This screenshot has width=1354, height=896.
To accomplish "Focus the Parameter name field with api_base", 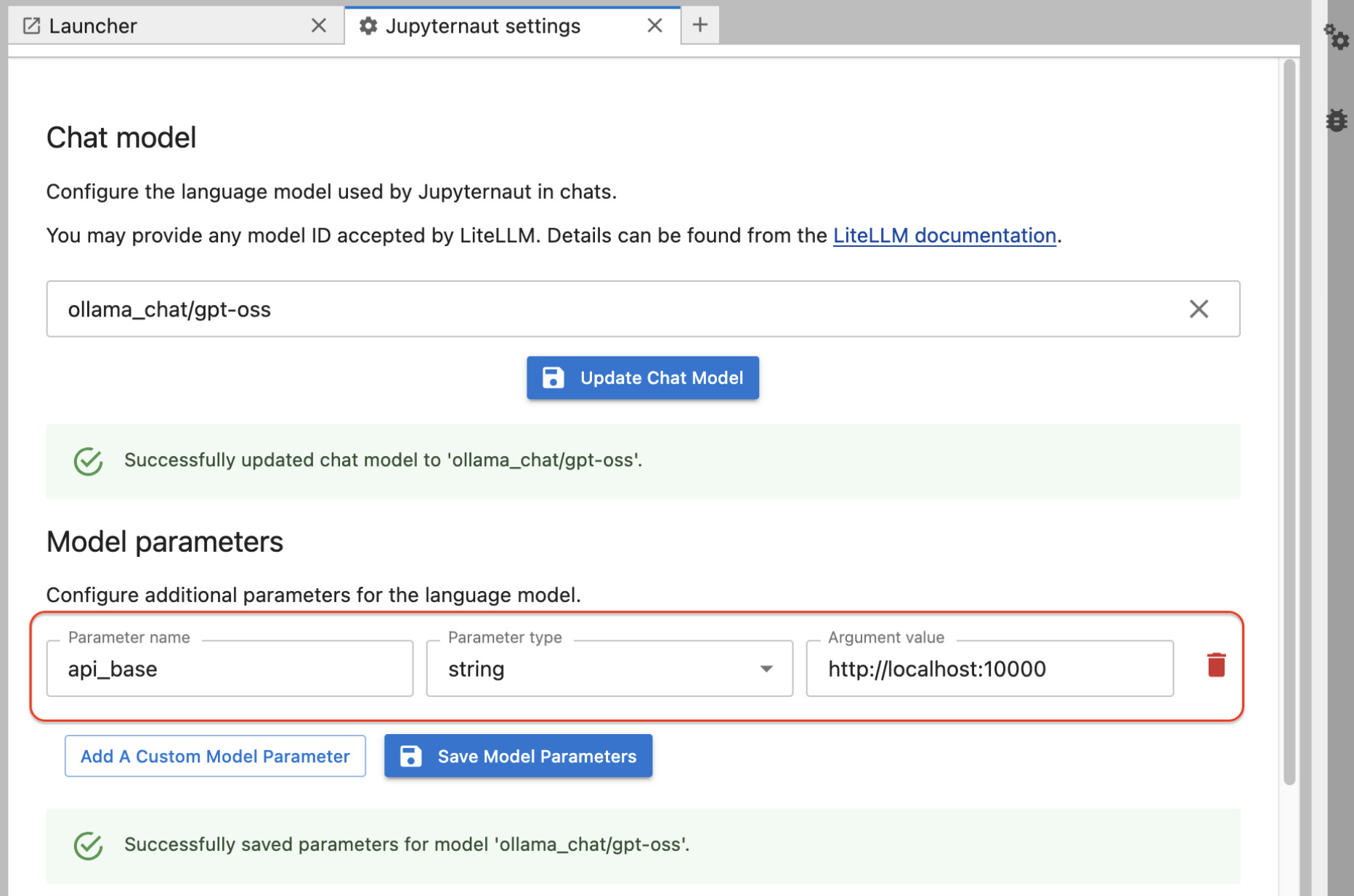I will 230,669.
